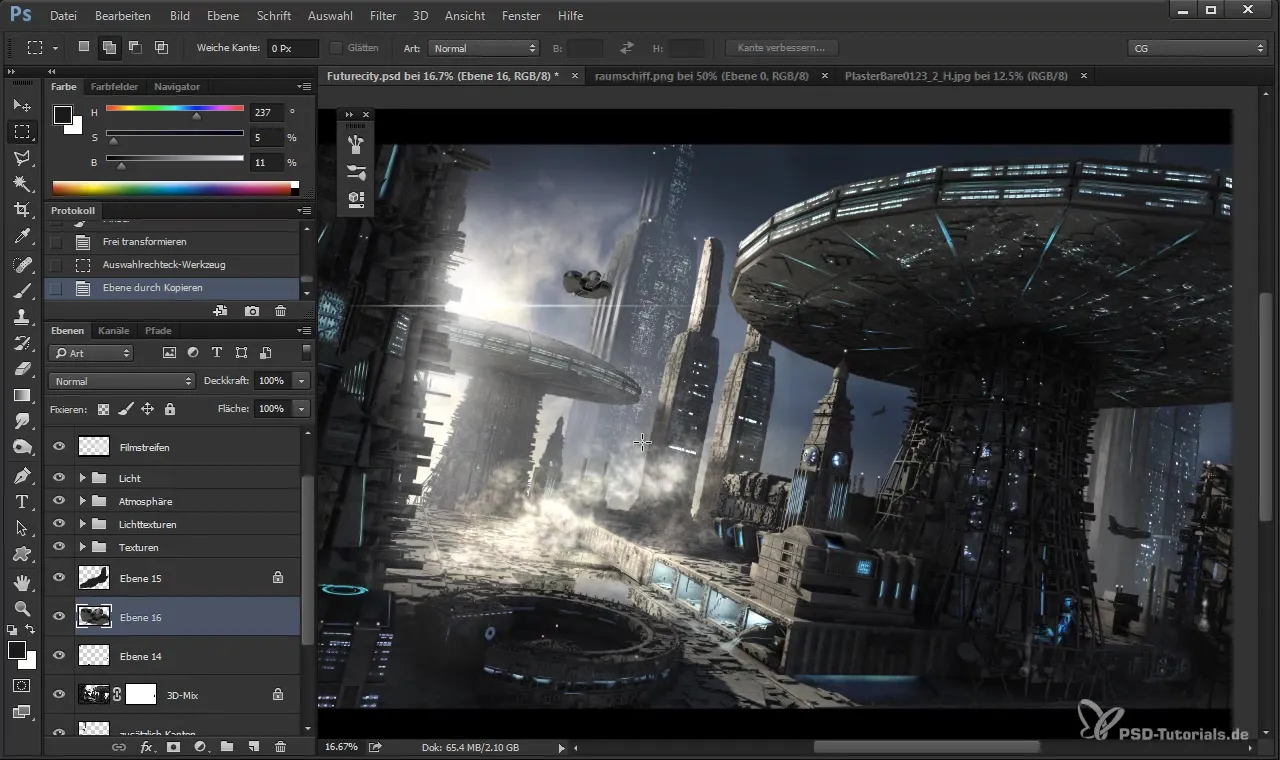
Task: Select the Clone Stamp tool
Action: (x=22, y=317)
